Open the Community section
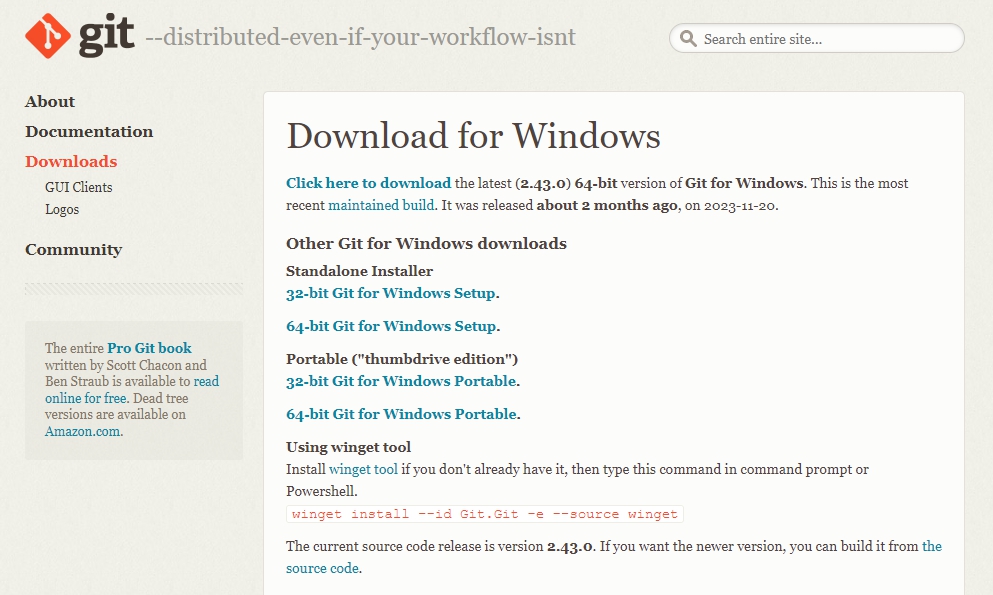Screen dimensions: 993x595 (x=73, y=249)
